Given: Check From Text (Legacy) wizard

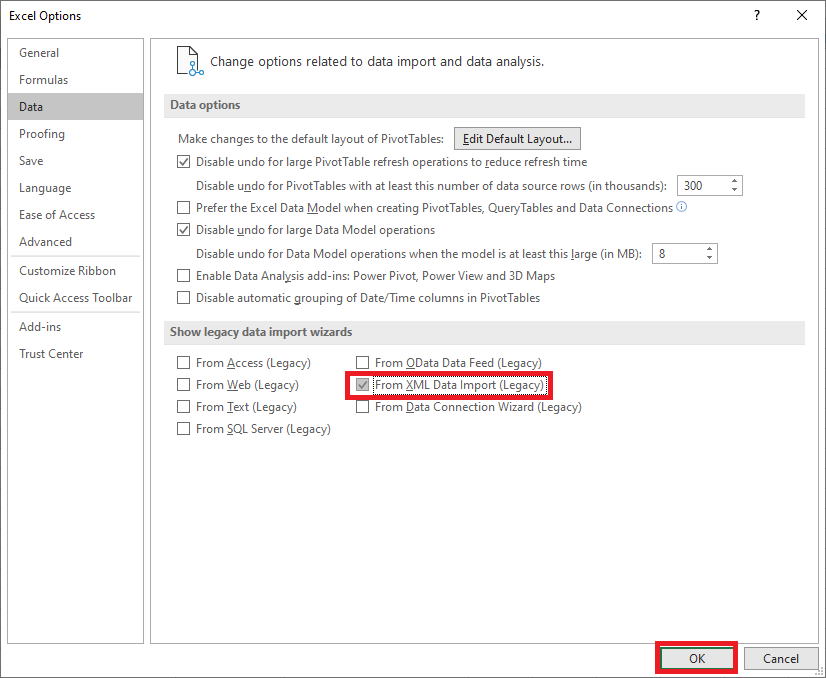Looking at the screenshot, I should [x=183, y=407].
